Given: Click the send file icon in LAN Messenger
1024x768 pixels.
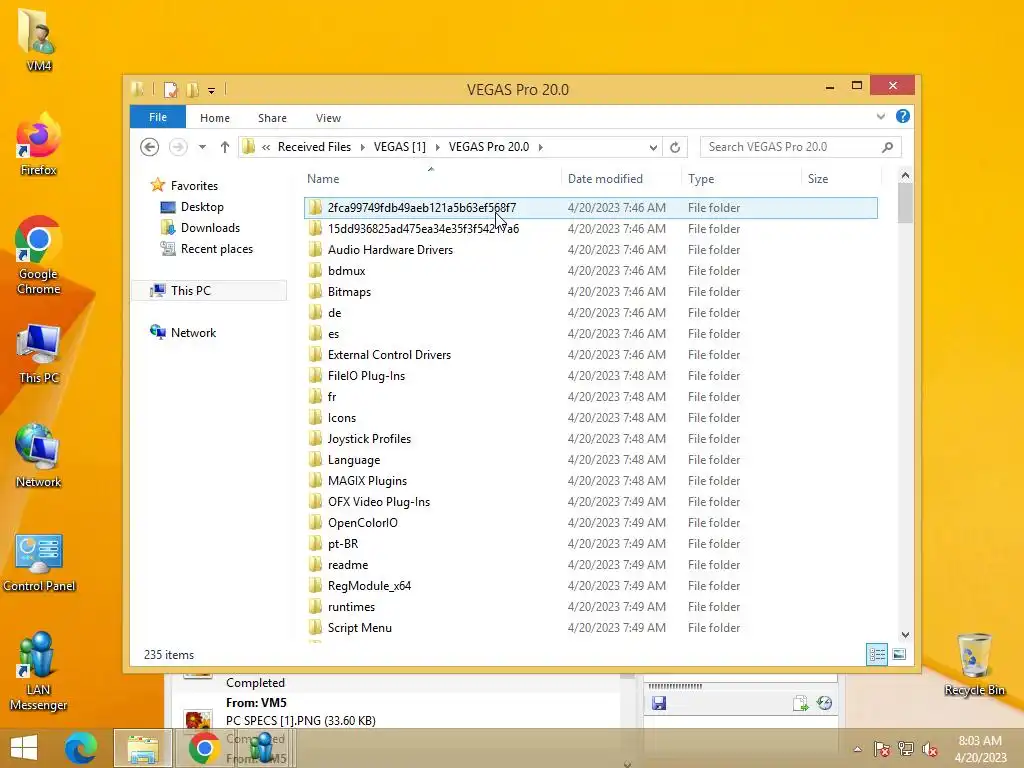Looking at the screenshot, I should [801, 703].
